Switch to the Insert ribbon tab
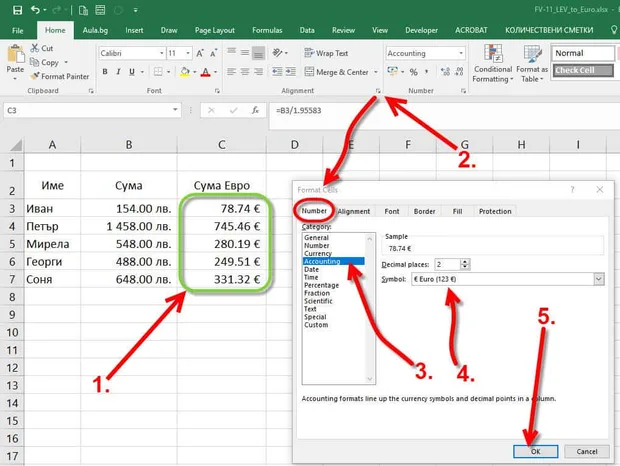The height and width of the screenshot is (466, 620). pyautogui.click(x=134, y=30)
